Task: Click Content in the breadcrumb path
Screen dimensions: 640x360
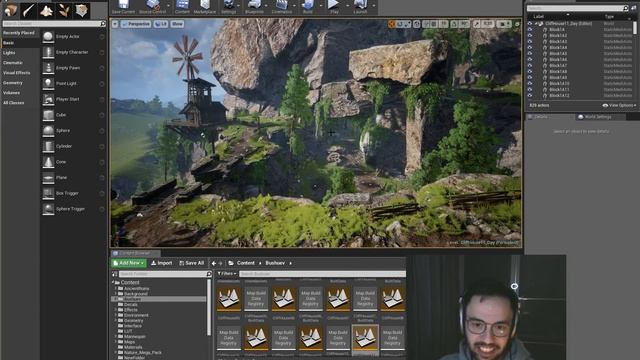Action: click(245, 263)
